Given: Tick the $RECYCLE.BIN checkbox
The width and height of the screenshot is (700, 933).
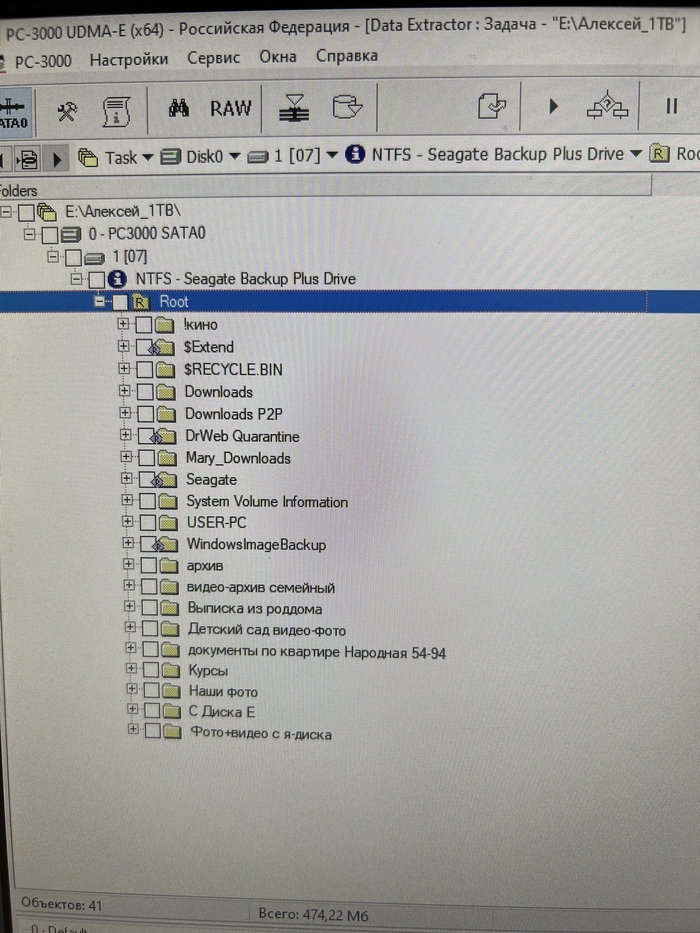Looking at the screenshot, I should pos(144,370).
